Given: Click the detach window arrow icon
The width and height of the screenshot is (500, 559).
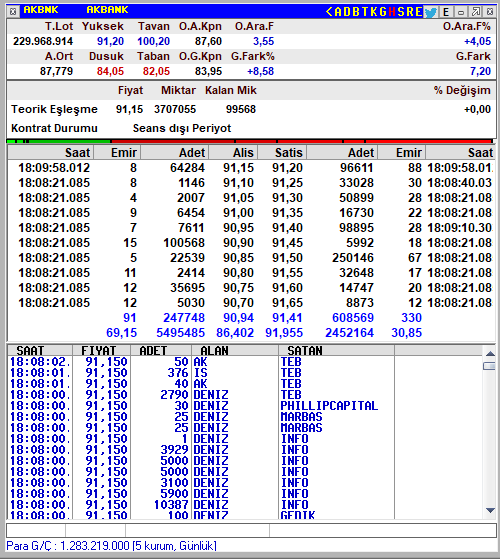Looking at the screenshot, I should point(475,12).
